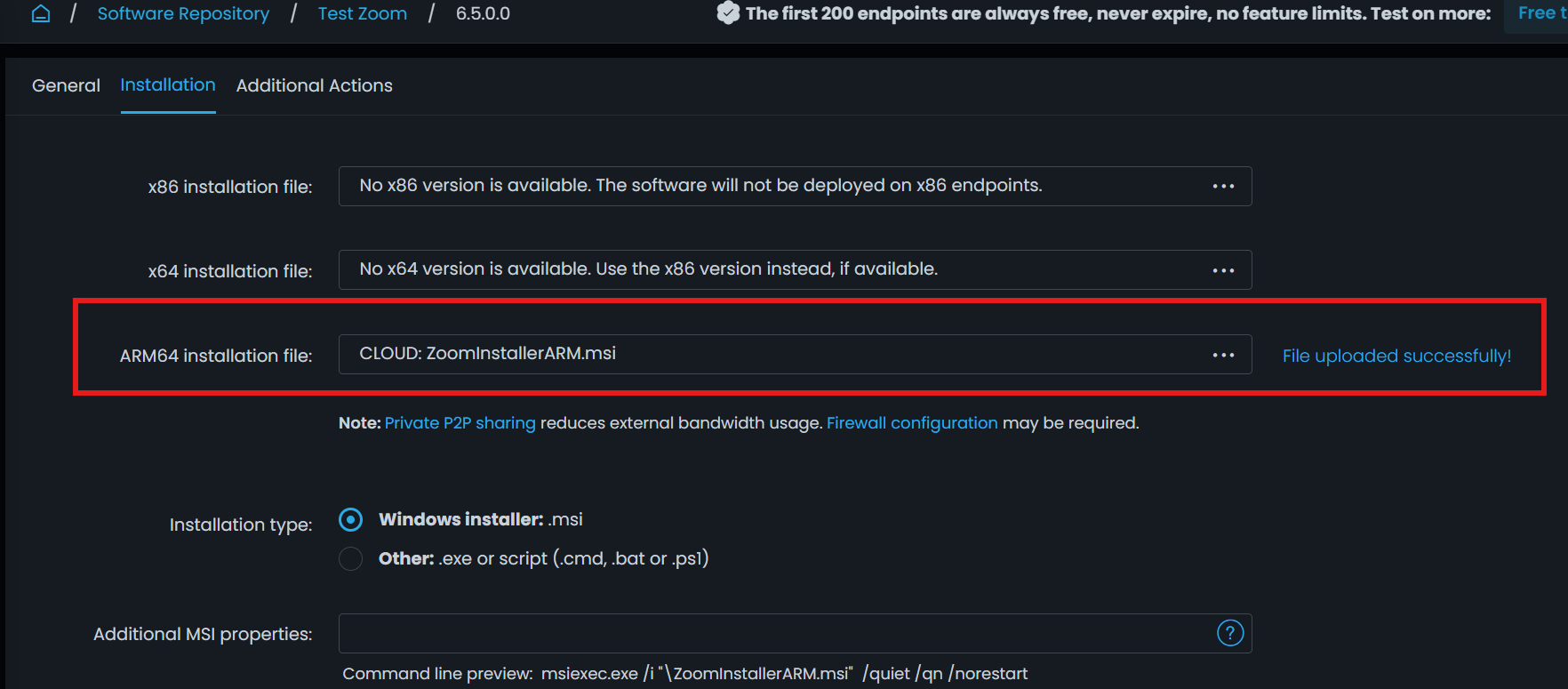Open ARM64 installation file options menu
Image resolution: width=1568 pixels, height=689 pixels.
pos(1223,355)
